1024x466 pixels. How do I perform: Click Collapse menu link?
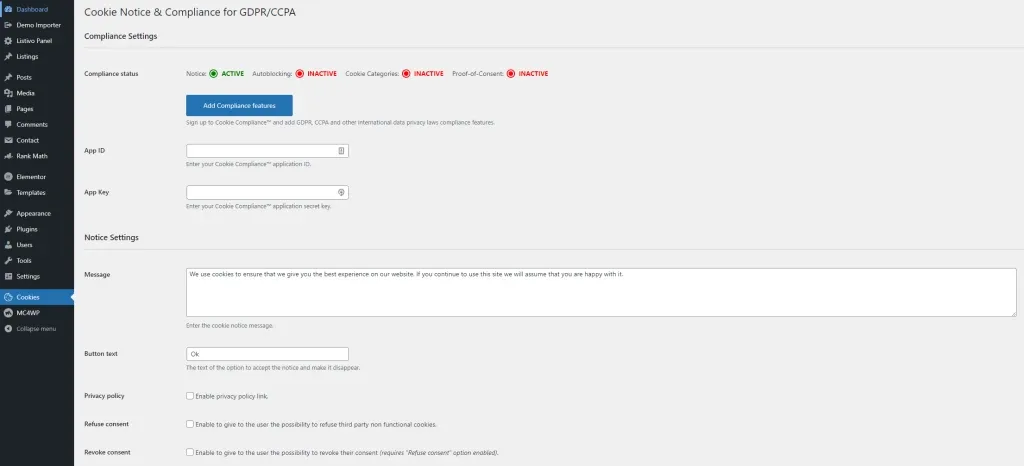(x=36, y=328)
